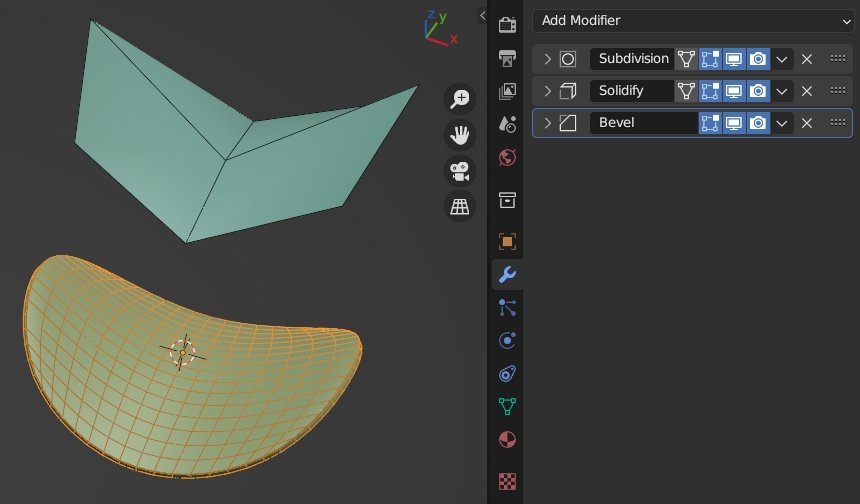The image size is (860, 504).
Task: Toggle Bevel viewport display
Action: 734,123
